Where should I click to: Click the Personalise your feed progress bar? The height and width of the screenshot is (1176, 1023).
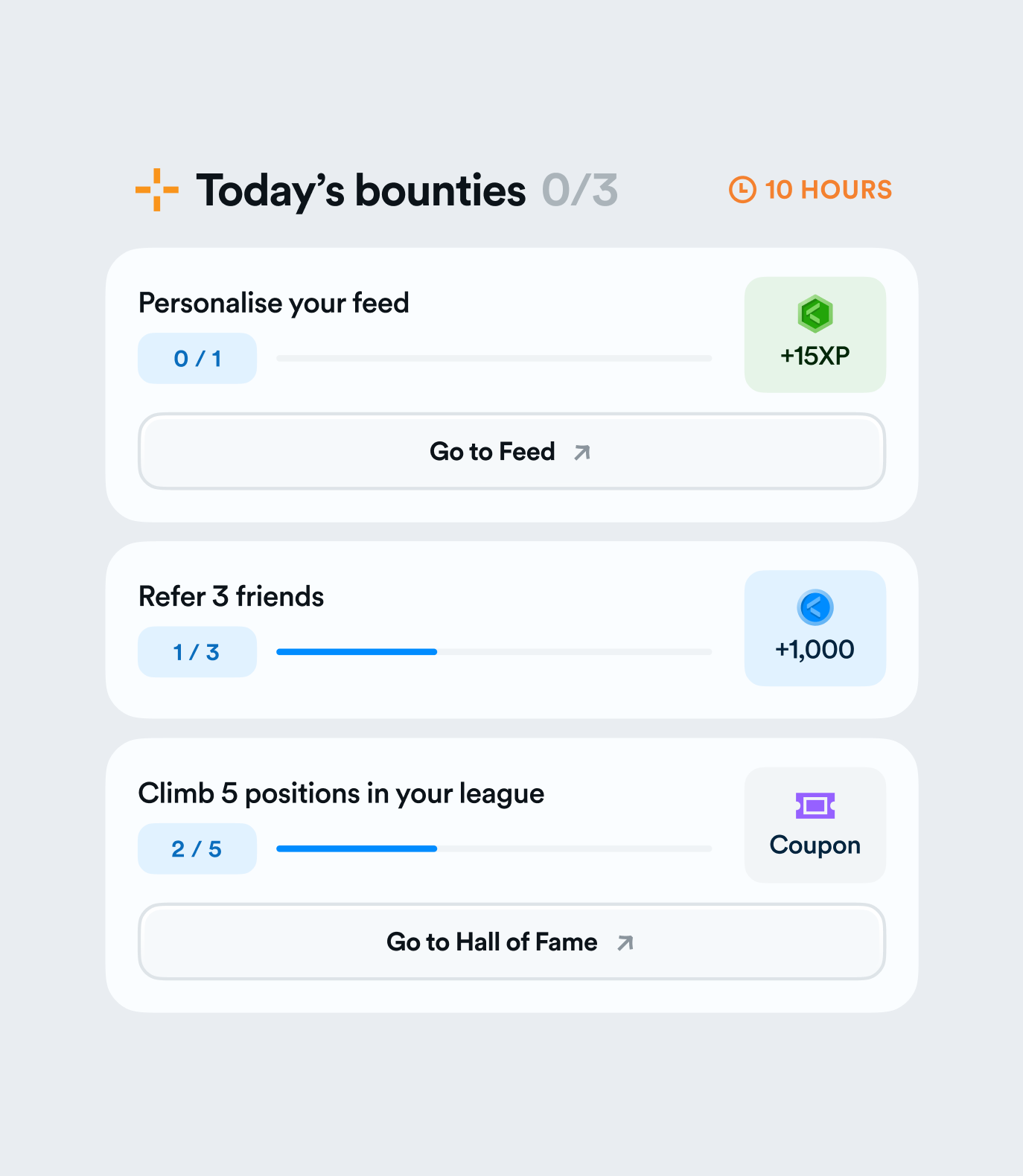click(494, 358)
